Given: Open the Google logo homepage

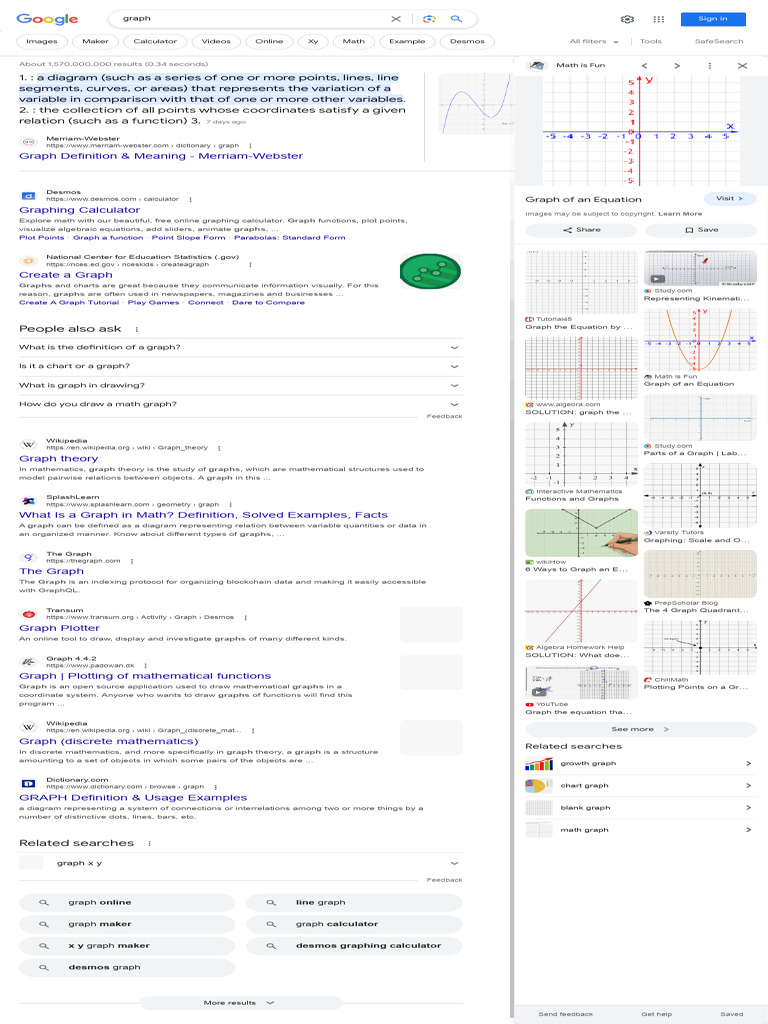Looking at the screenshot, I should tap(47, 19).
